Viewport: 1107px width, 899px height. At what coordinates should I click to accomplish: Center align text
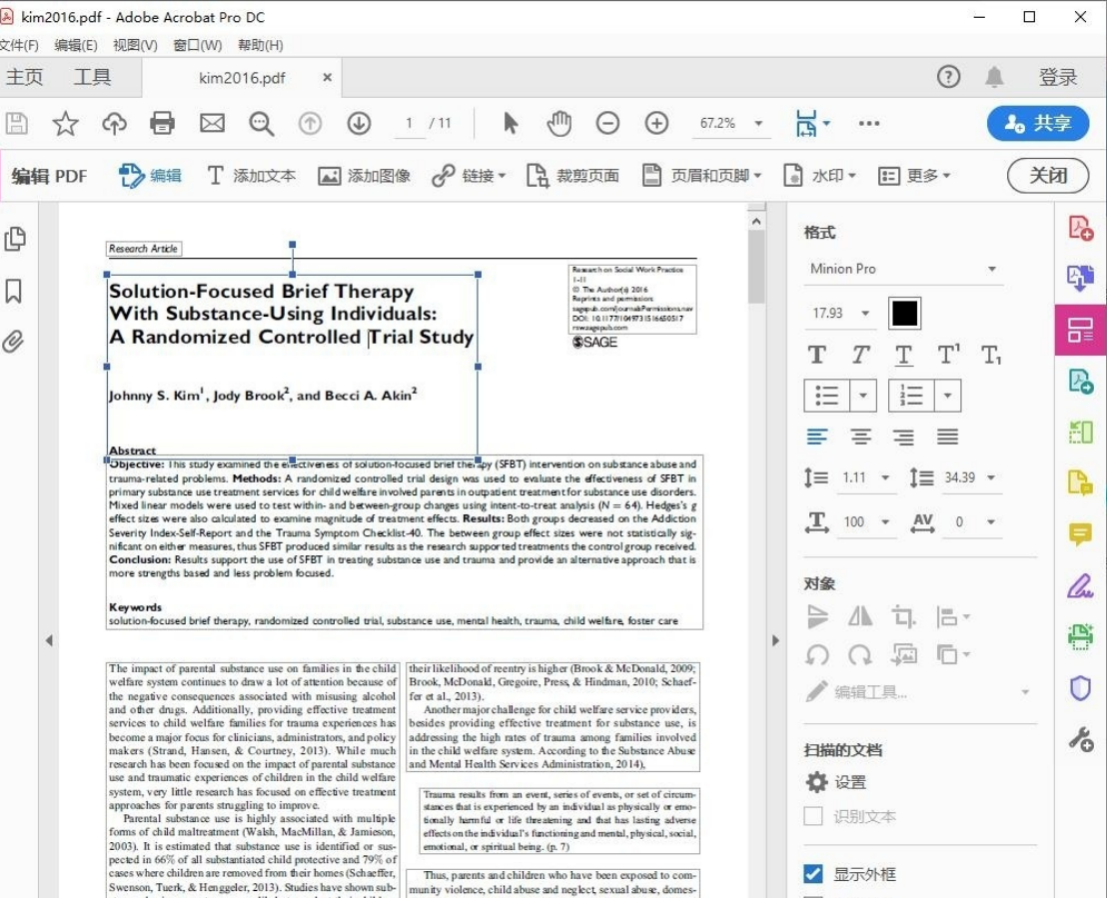click(860, 437)
